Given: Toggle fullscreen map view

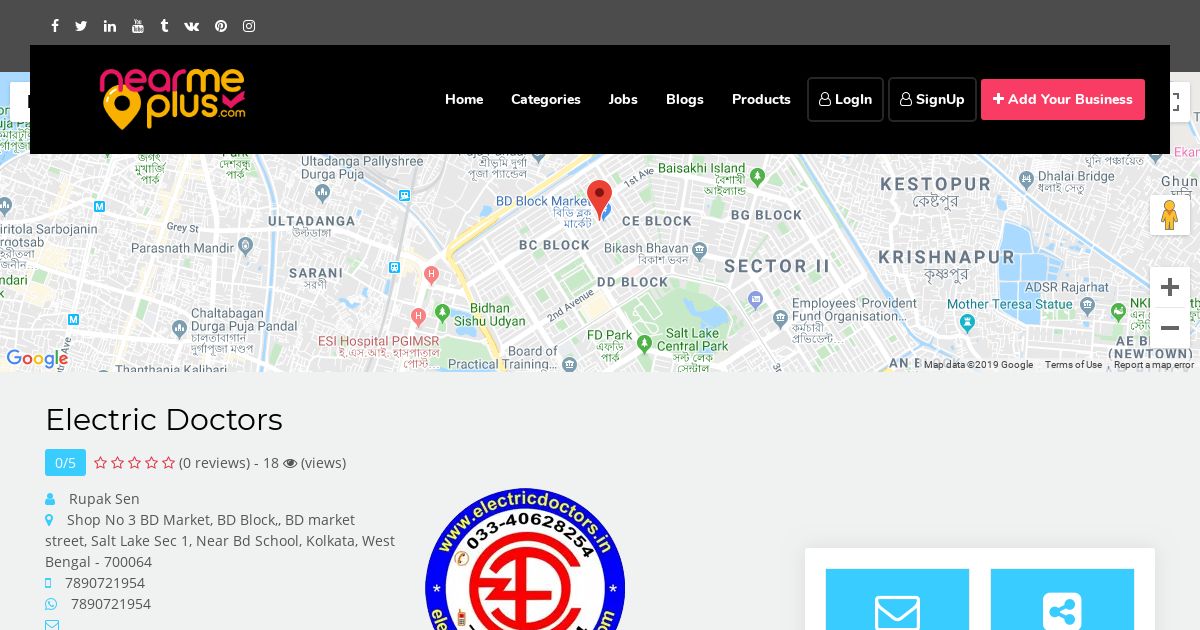Looking at the screenshot, I should 1180,102.
